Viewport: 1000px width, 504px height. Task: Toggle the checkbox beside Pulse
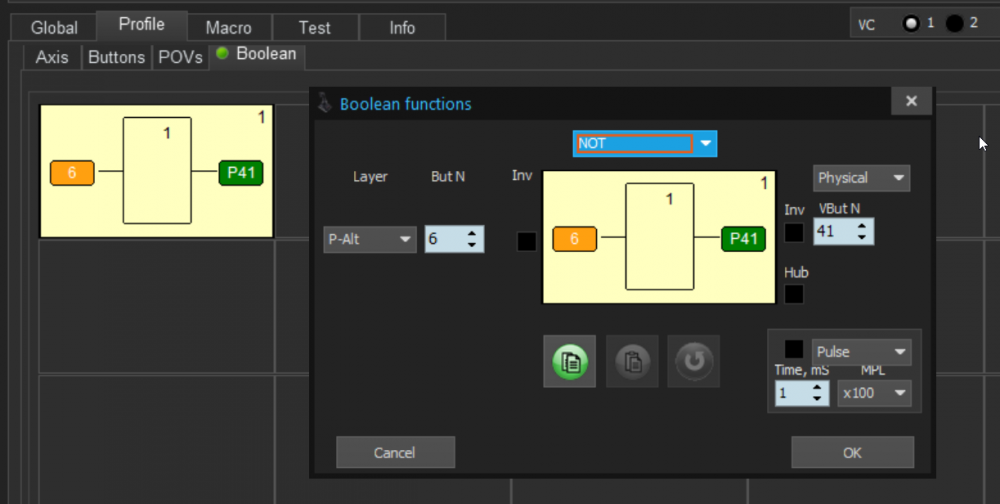(794, 350)
